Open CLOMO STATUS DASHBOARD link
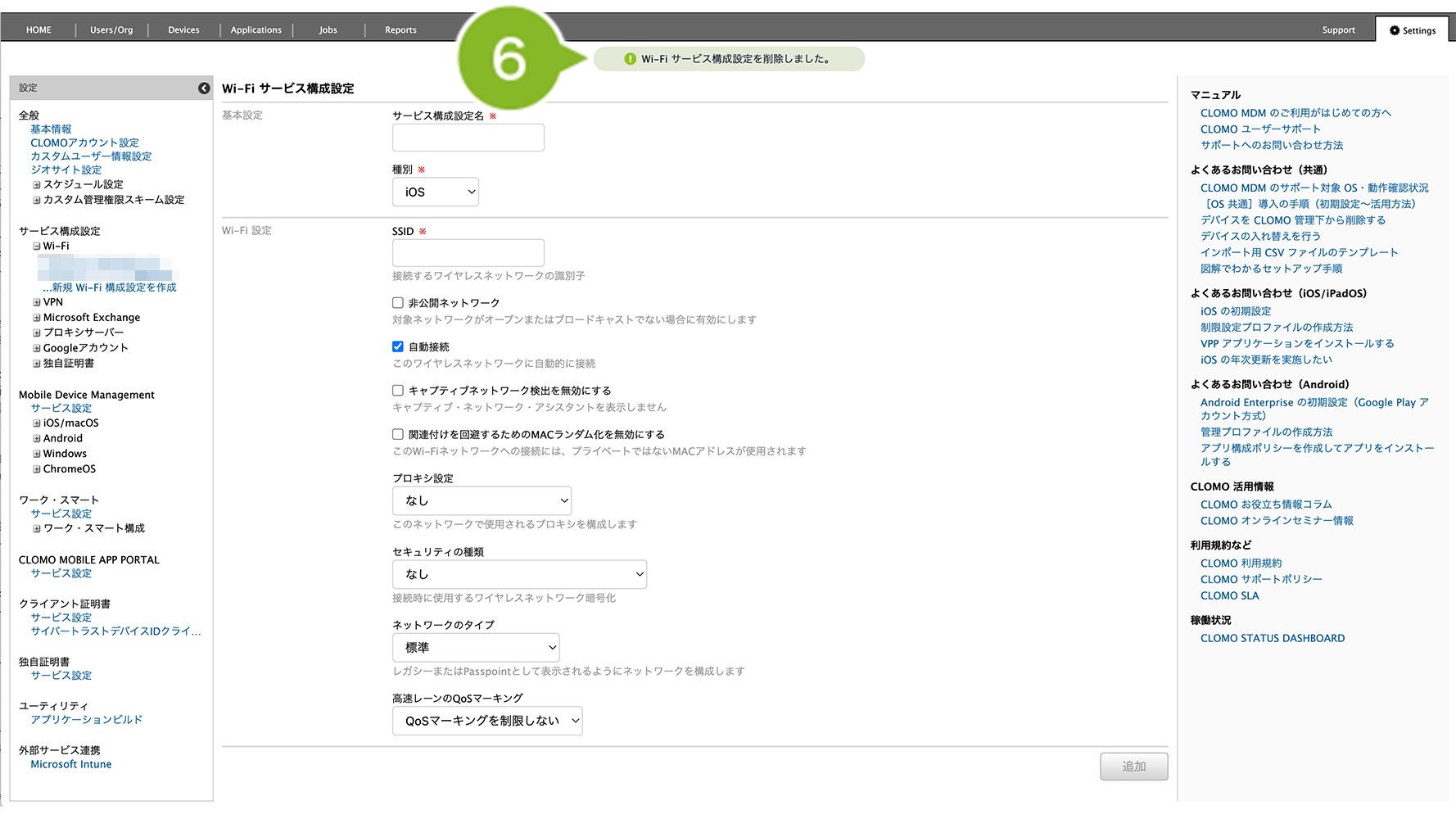The width and height of the screenshot is (1456, 819). pos(1272,639)
